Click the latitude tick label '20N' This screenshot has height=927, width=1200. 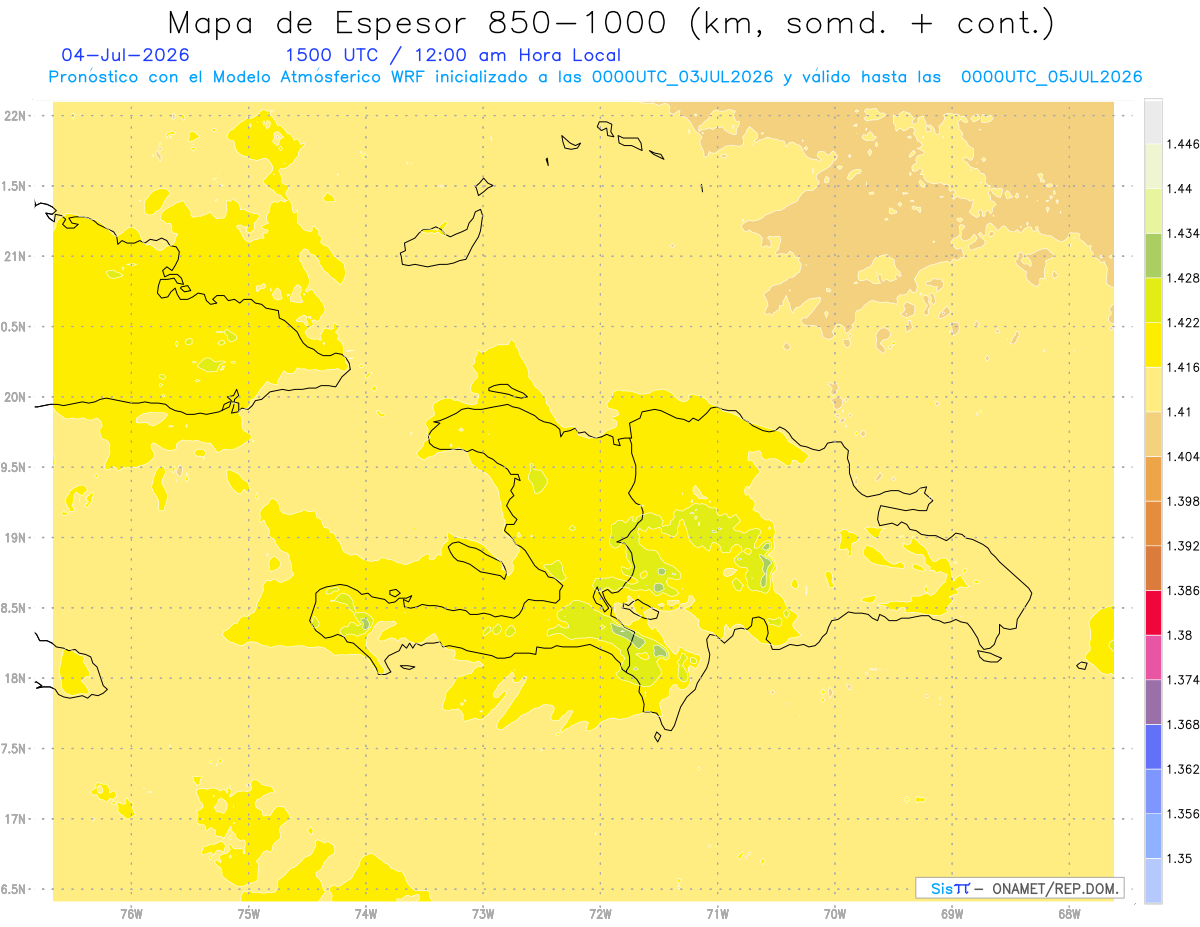coord(14,397)
